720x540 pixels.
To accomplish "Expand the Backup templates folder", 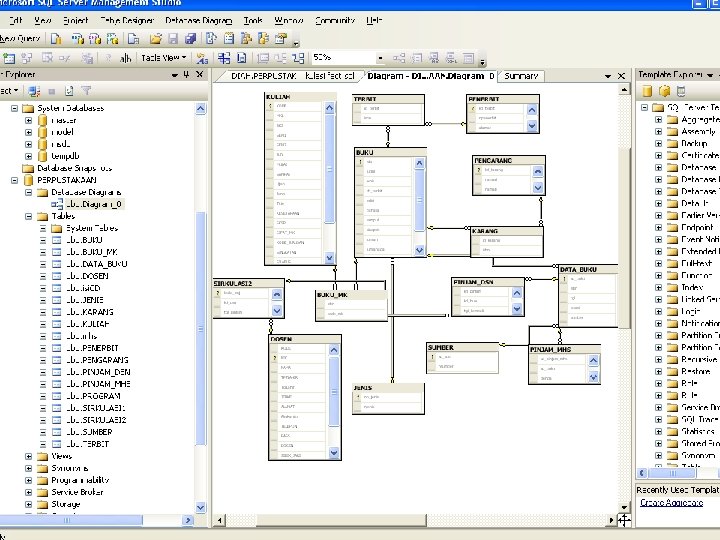I will coord(659,144).
